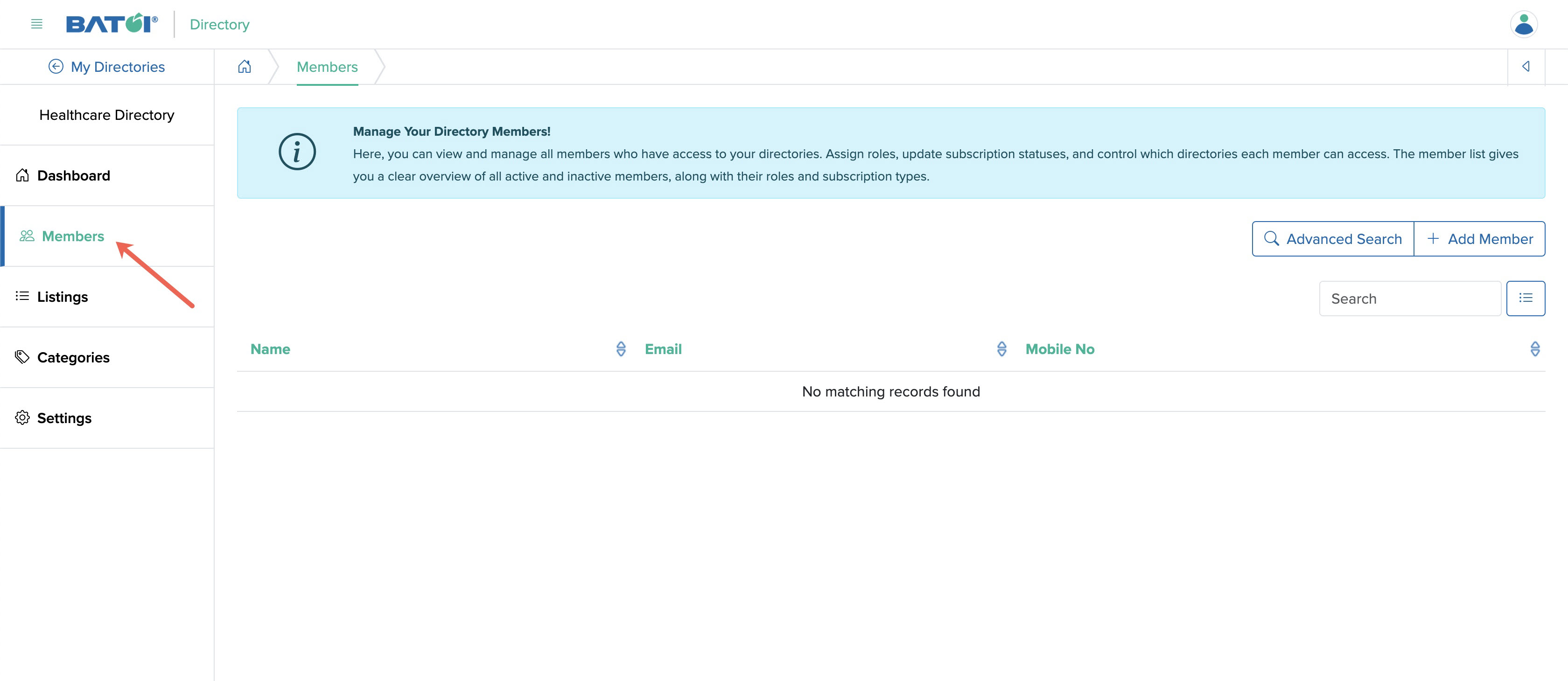Switch to the Members breadcrumb tab
The height and width of the screenshot is (681, 1568).
tap(327, 67)
